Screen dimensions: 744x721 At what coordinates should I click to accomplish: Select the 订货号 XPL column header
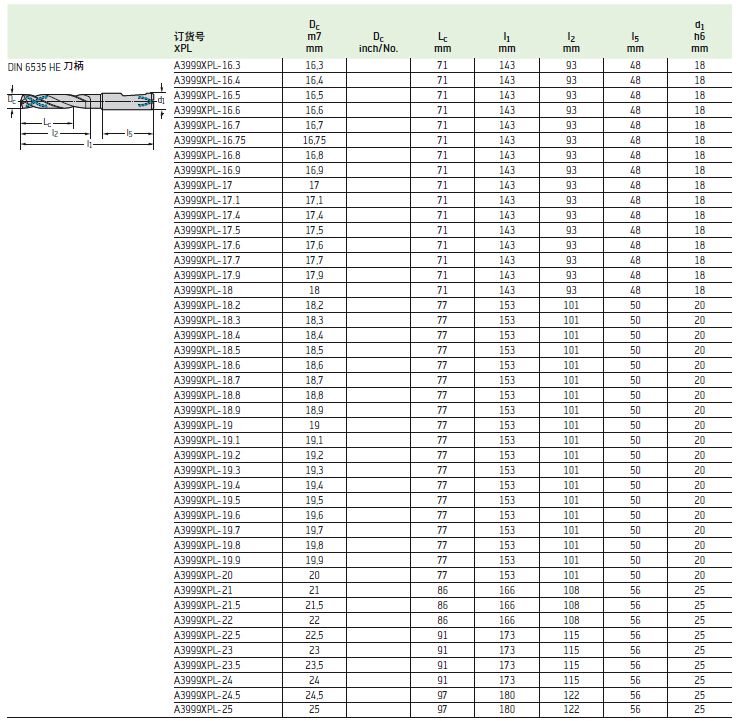tap(189, 41)
